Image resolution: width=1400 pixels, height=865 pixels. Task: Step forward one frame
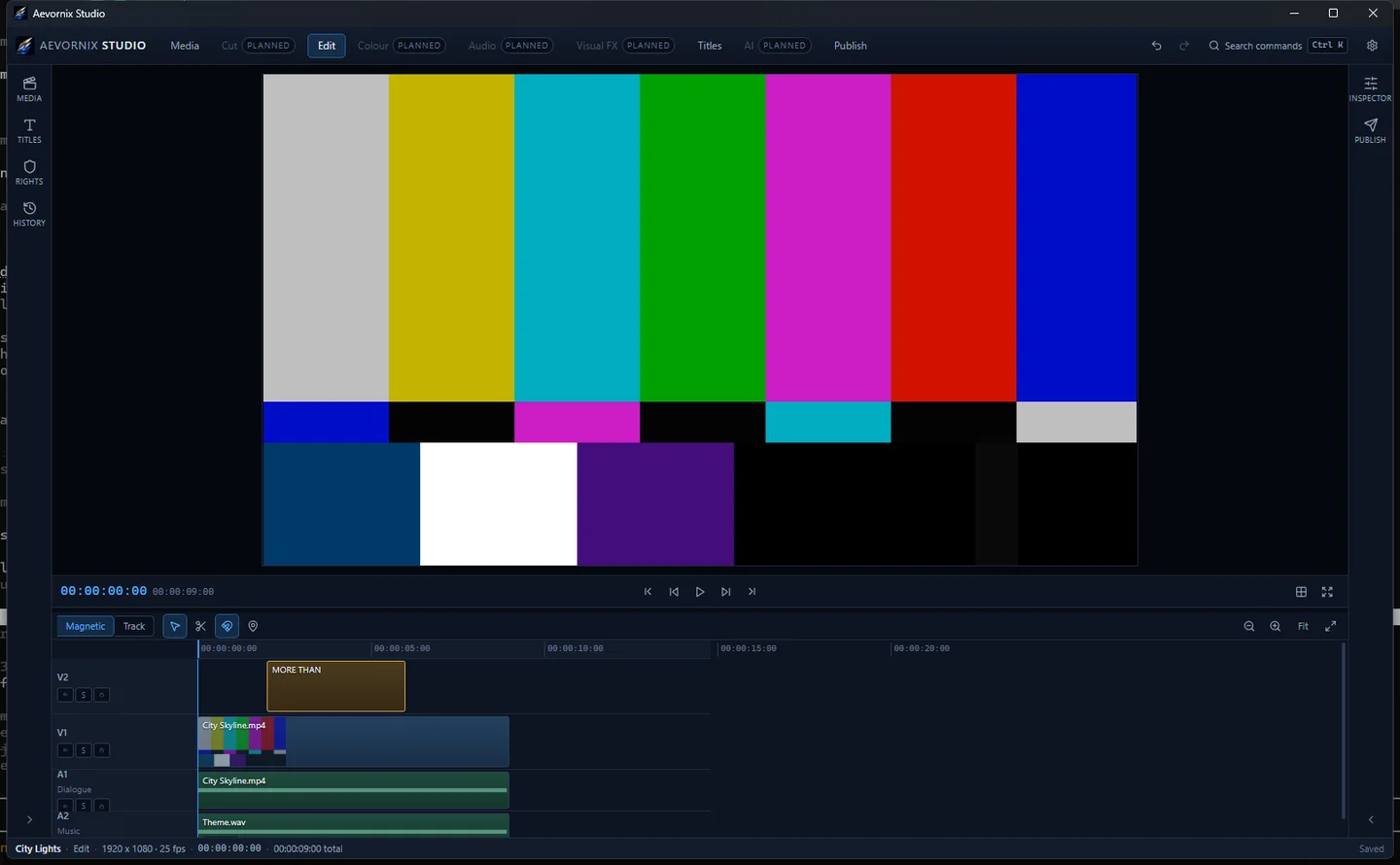click(x=726, y=592)
